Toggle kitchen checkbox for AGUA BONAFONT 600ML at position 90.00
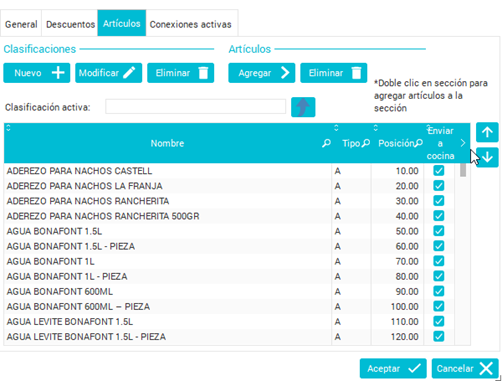The image size is (502, 381). tap(439, 291)
